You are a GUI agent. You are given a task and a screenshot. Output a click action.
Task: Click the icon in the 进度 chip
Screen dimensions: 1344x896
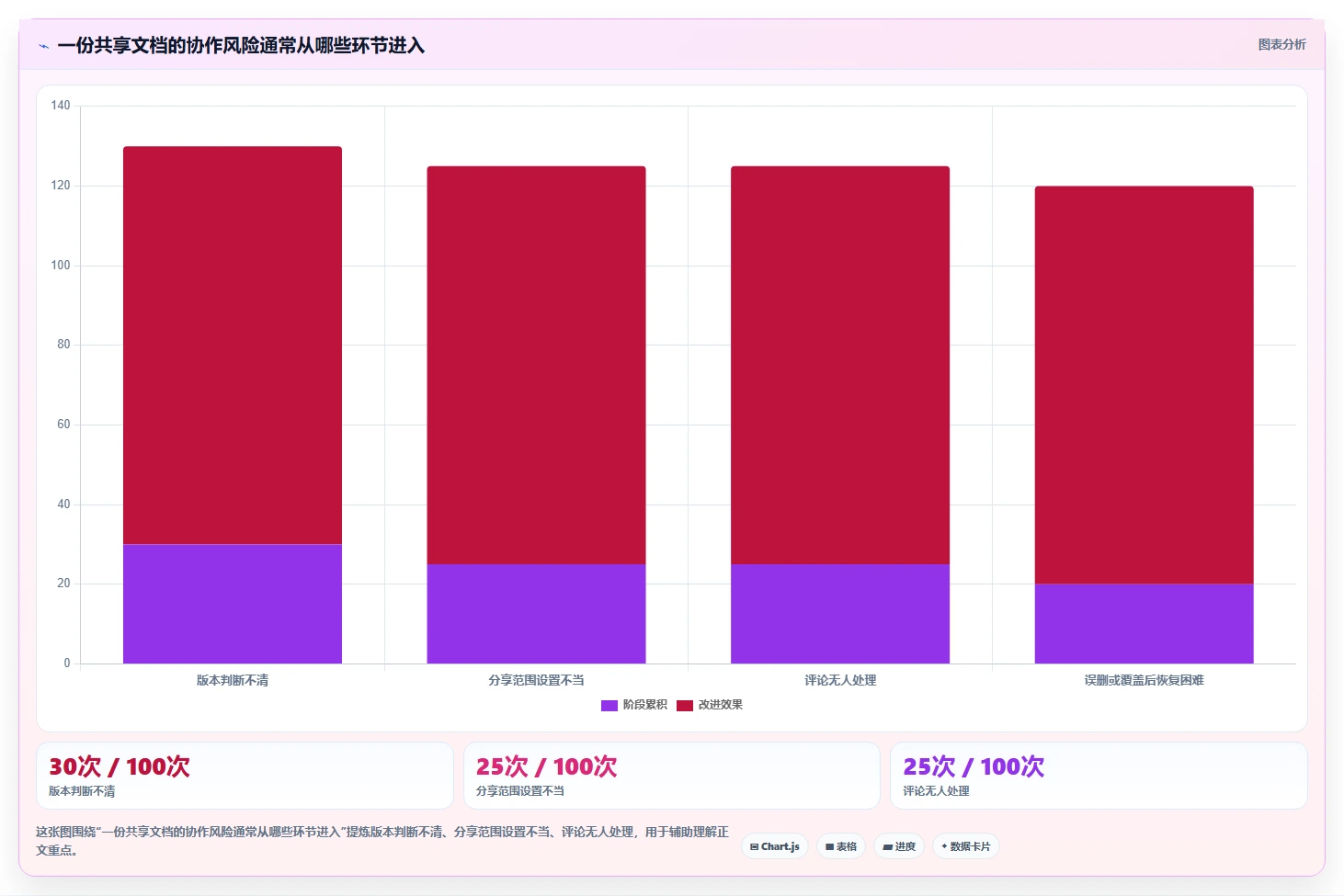point(888,847)
